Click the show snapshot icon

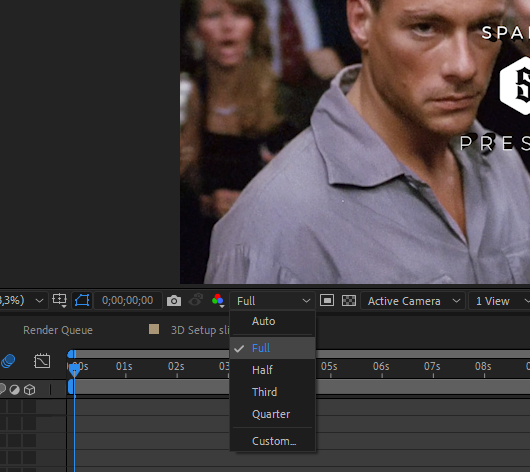(196, 300)
